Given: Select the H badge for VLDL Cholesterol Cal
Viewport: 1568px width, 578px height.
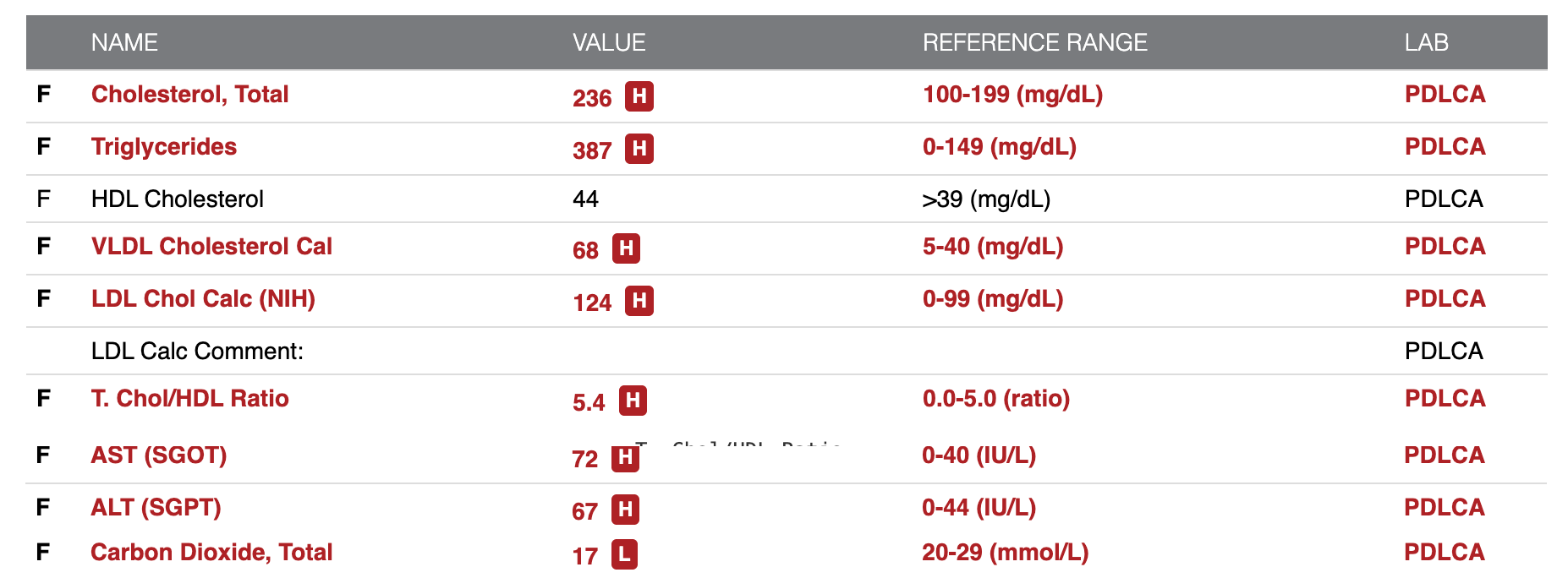Looking at the screenshot, I should click(x=626, y=248).
